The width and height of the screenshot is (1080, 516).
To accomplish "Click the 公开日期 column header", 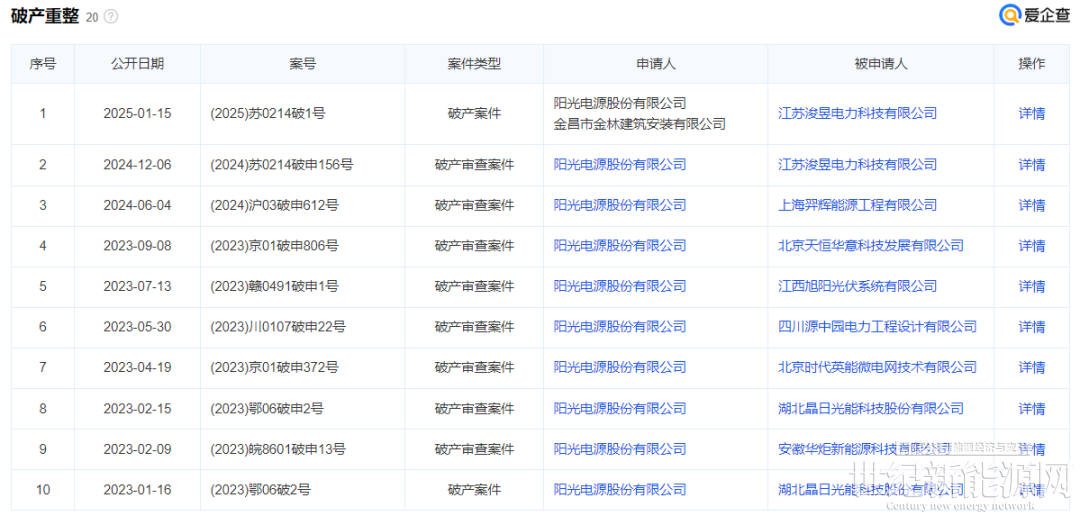I will (x=138, y=64).
